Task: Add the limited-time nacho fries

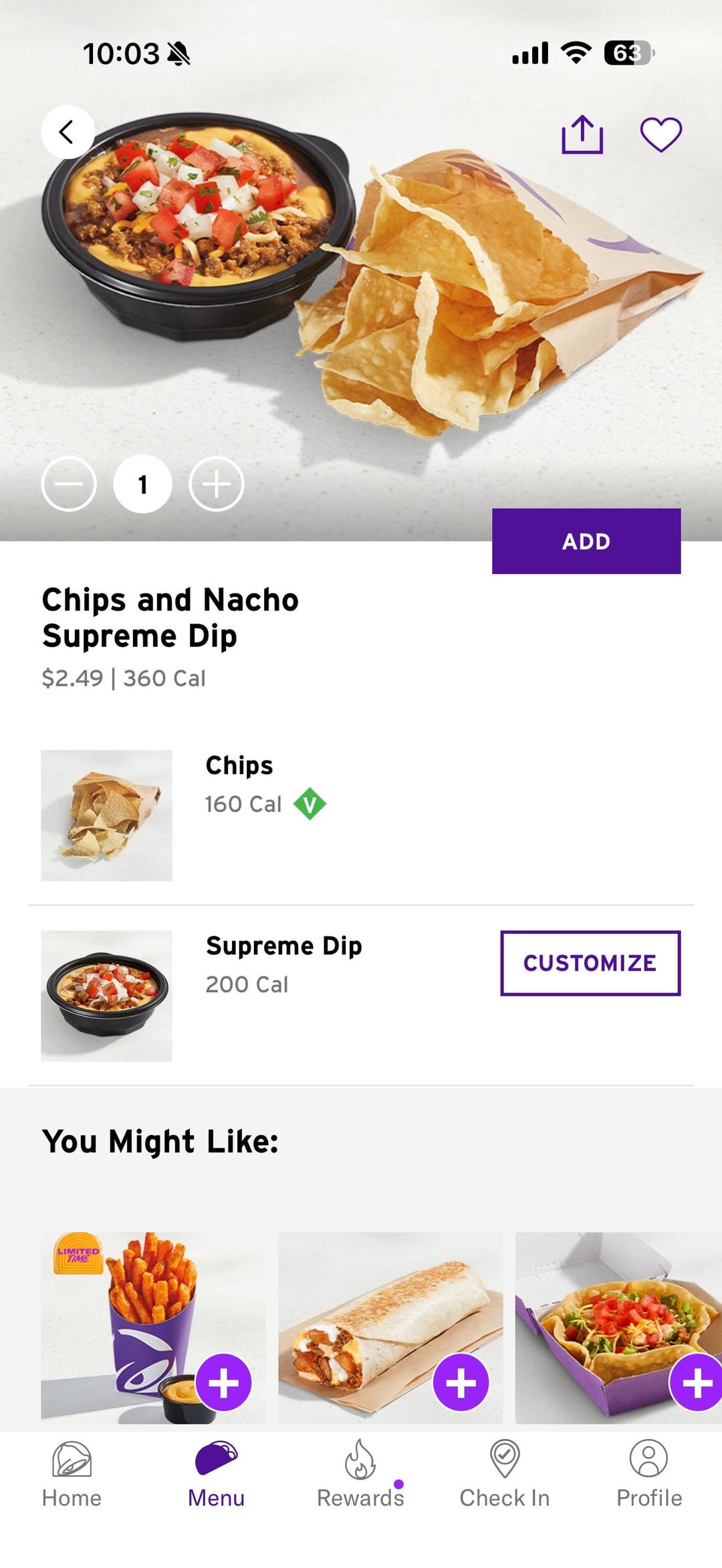Action: (223, 1382)
